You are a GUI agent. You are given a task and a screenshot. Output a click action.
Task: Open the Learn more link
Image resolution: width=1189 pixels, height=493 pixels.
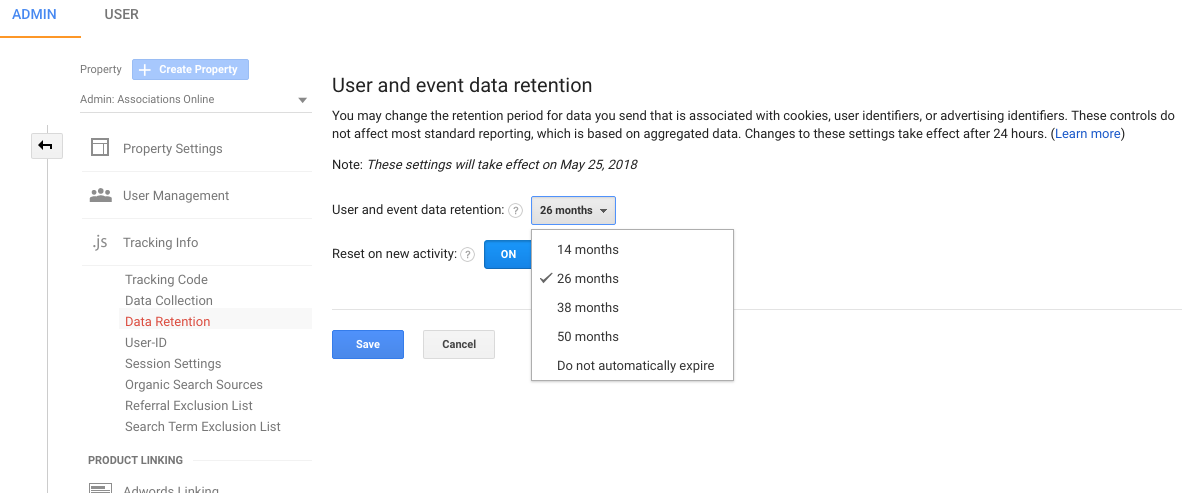[1088, 134]
